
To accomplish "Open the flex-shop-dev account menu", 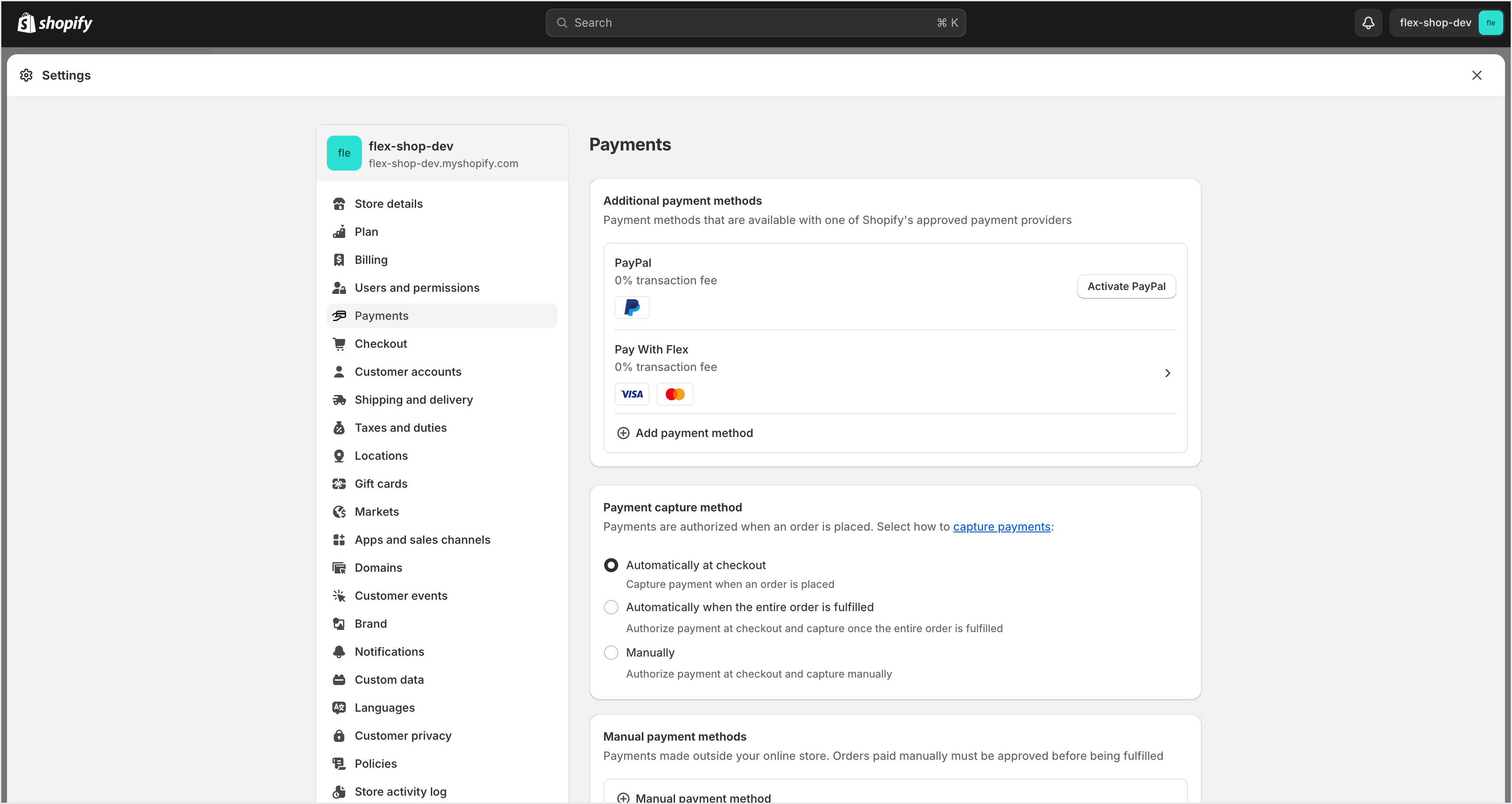I will [1446, 23].
